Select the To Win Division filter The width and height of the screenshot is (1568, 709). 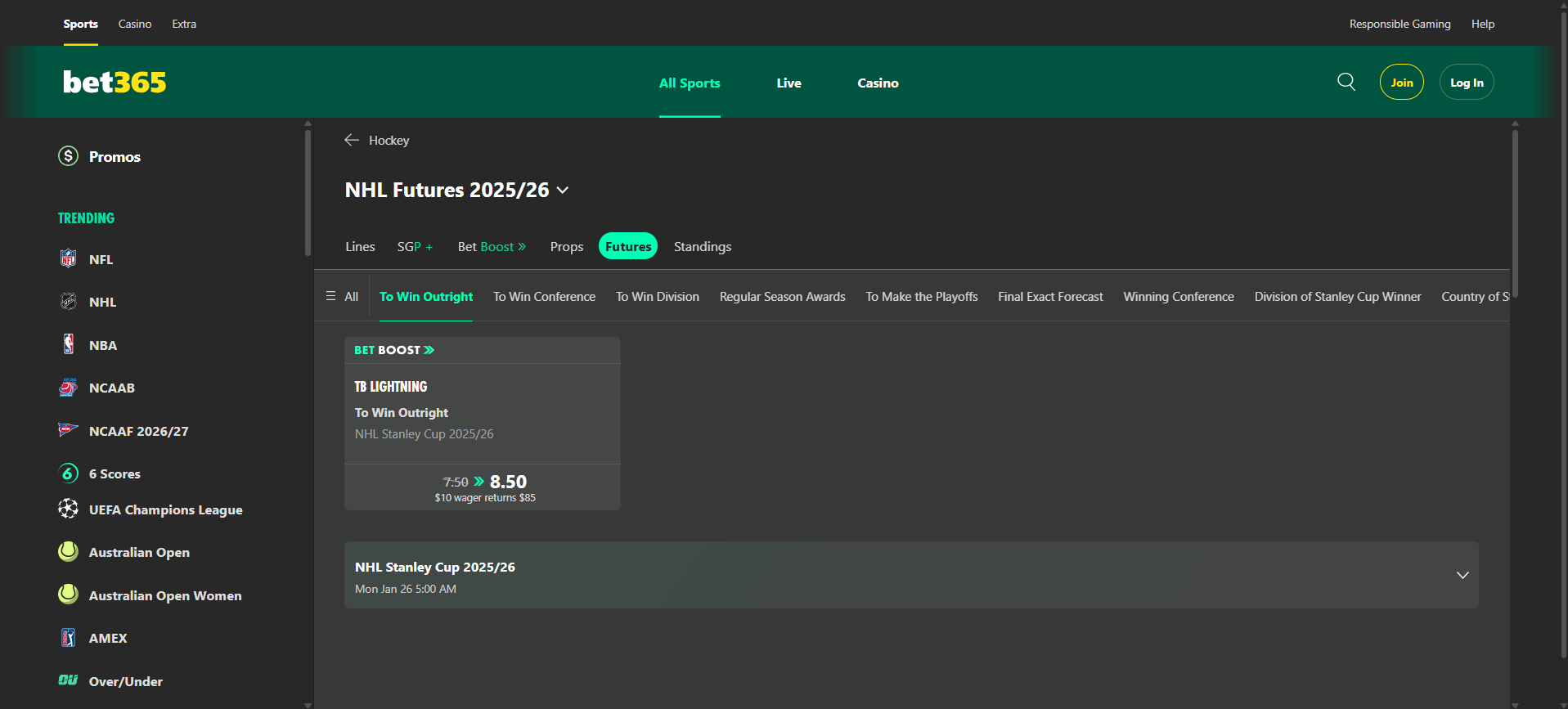tap(658, 297)
